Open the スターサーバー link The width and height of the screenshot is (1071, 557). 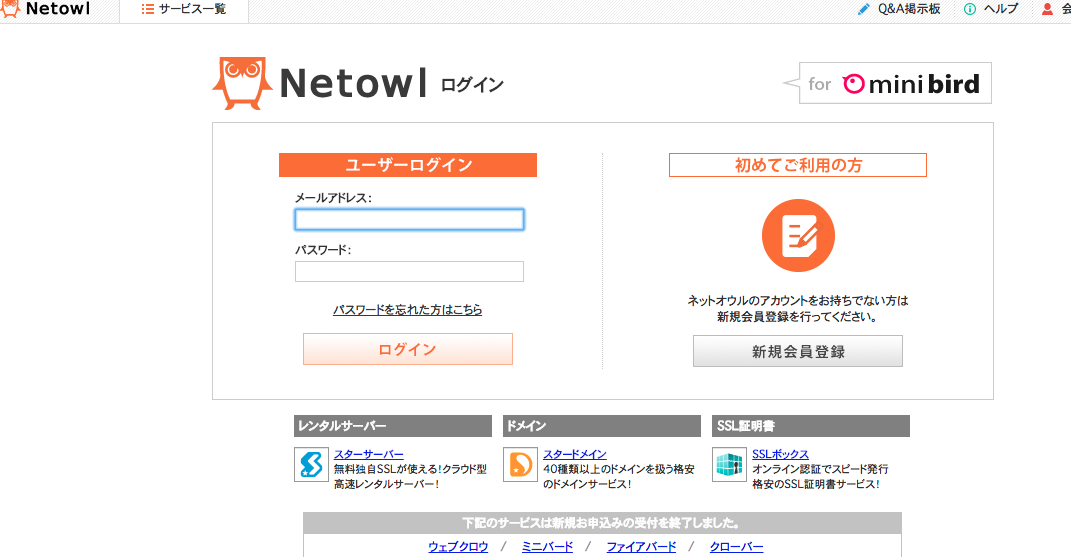tap(369, 454)
